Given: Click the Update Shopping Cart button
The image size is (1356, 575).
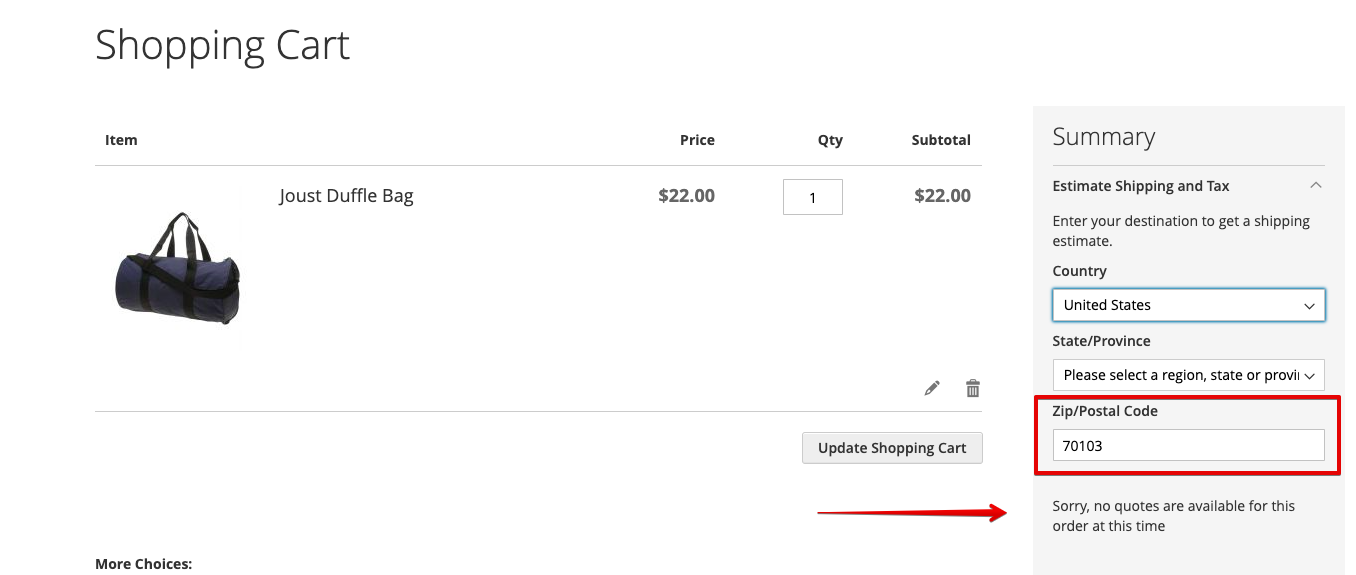Looking at the screenshot, I should click(892, 448).
